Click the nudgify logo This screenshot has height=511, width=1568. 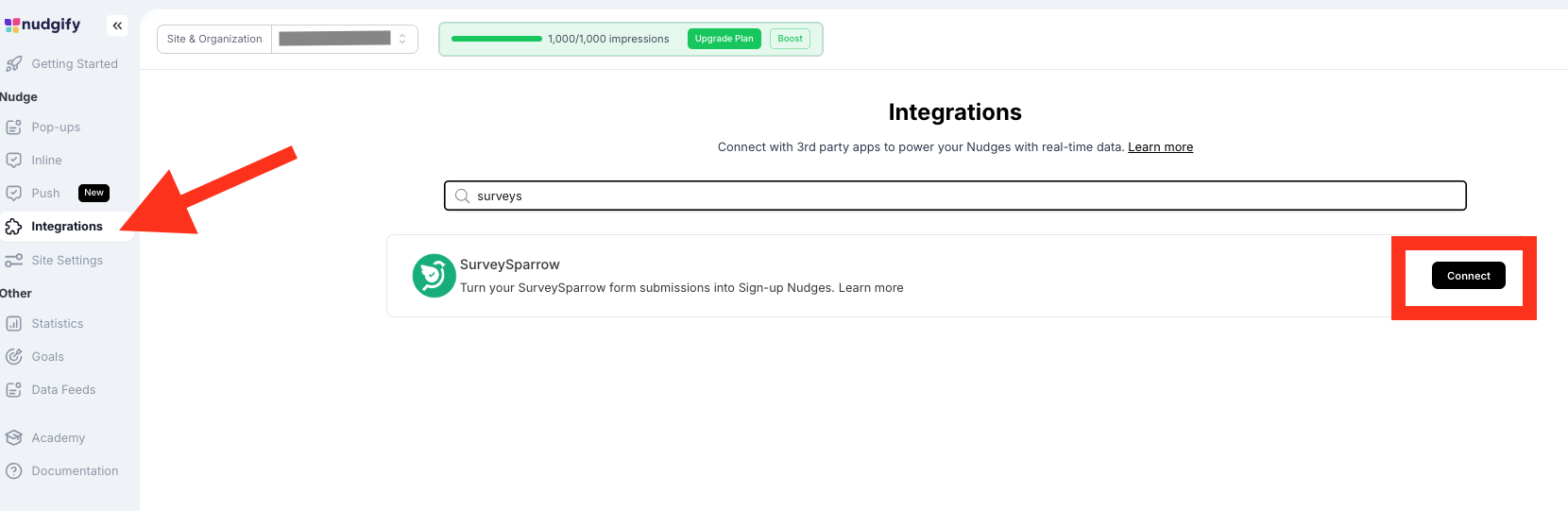[x=43, y=25]
